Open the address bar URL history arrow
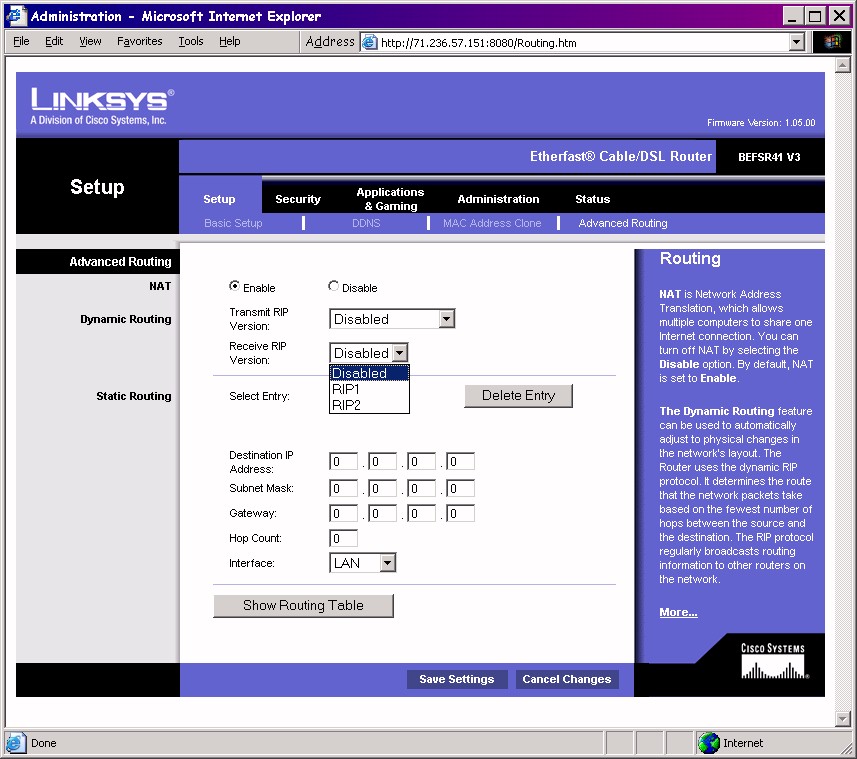This screenshot has height=759, width=857. [x=797, y=42]
